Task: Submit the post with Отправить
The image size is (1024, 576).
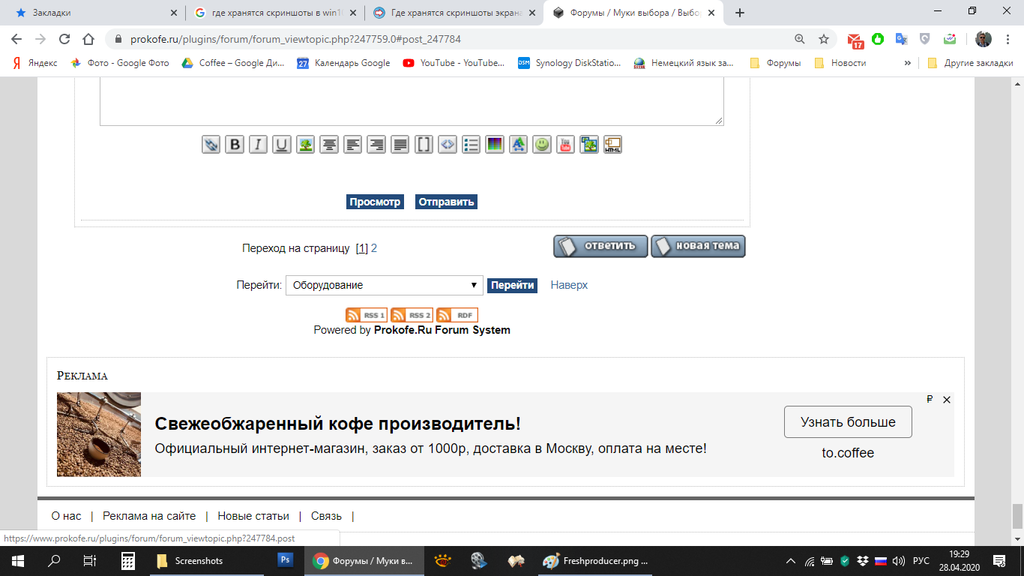Action: pos(446,202)
